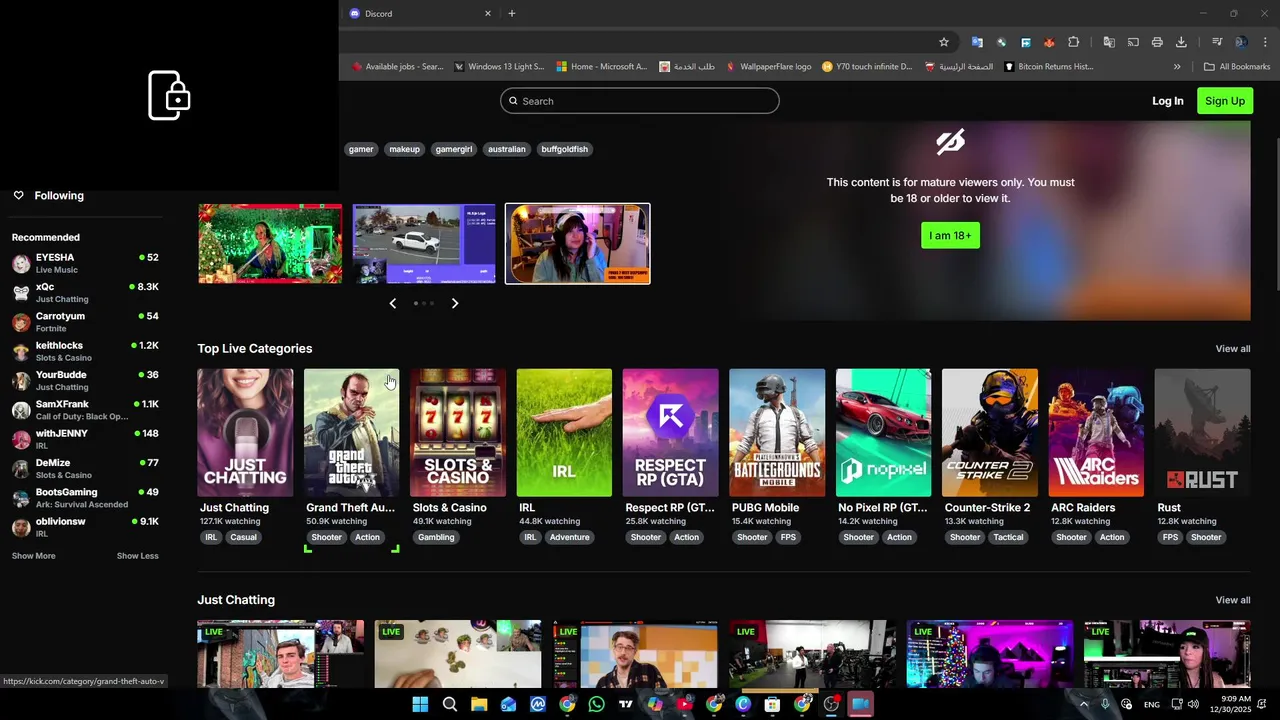The height and width of the screenshot is (720, 1280).
Task: View all Just Chatting streams
Action: pyautogui.click(x=1233, y=600)
